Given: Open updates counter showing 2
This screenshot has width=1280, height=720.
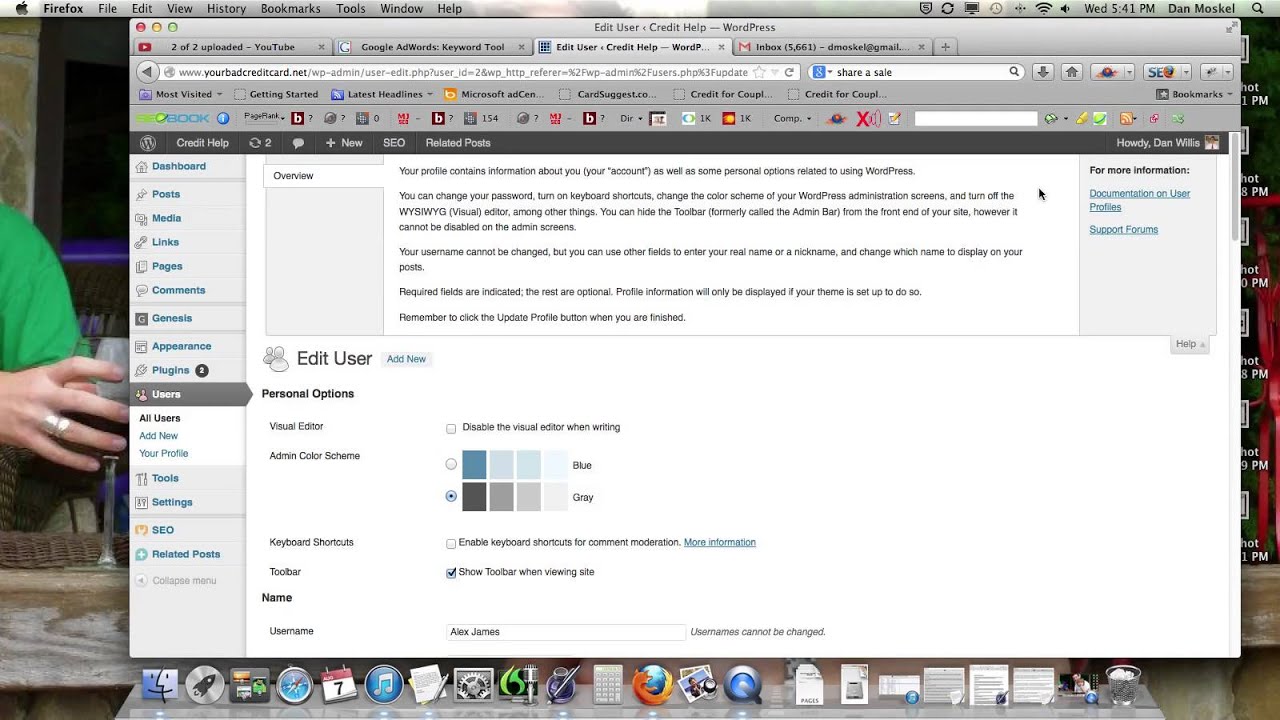Looking at the screenshot, I should [260, 143].
